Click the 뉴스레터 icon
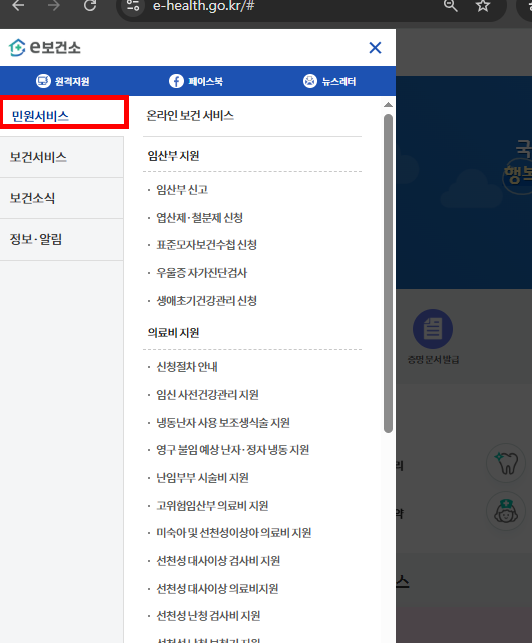 click(x=310, y=81)
